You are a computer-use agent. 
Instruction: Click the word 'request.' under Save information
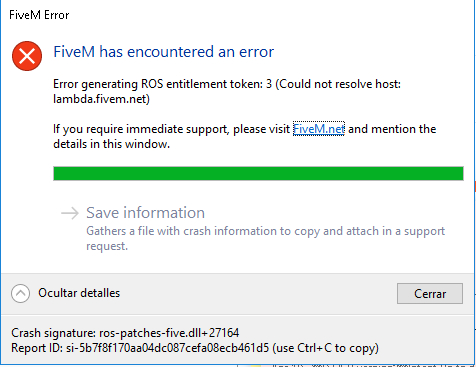tap(107, 246)
